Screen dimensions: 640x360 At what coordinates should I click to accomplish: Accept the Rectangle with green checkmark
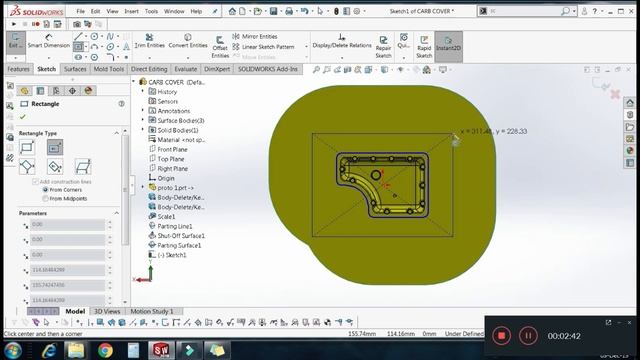(23, 117)
